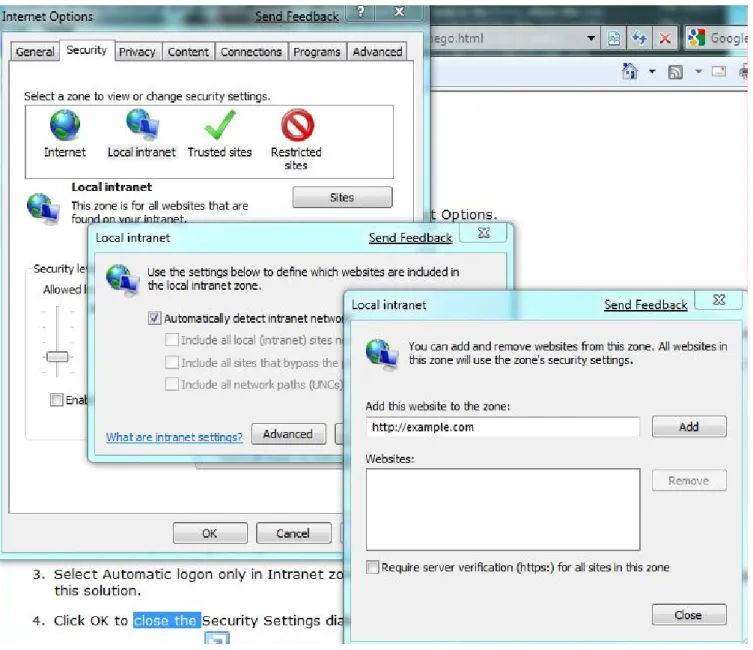Image resolution: width=753 pixels, height=650 pixels.
Task: Click the browser Home icon
Action: 630,72
